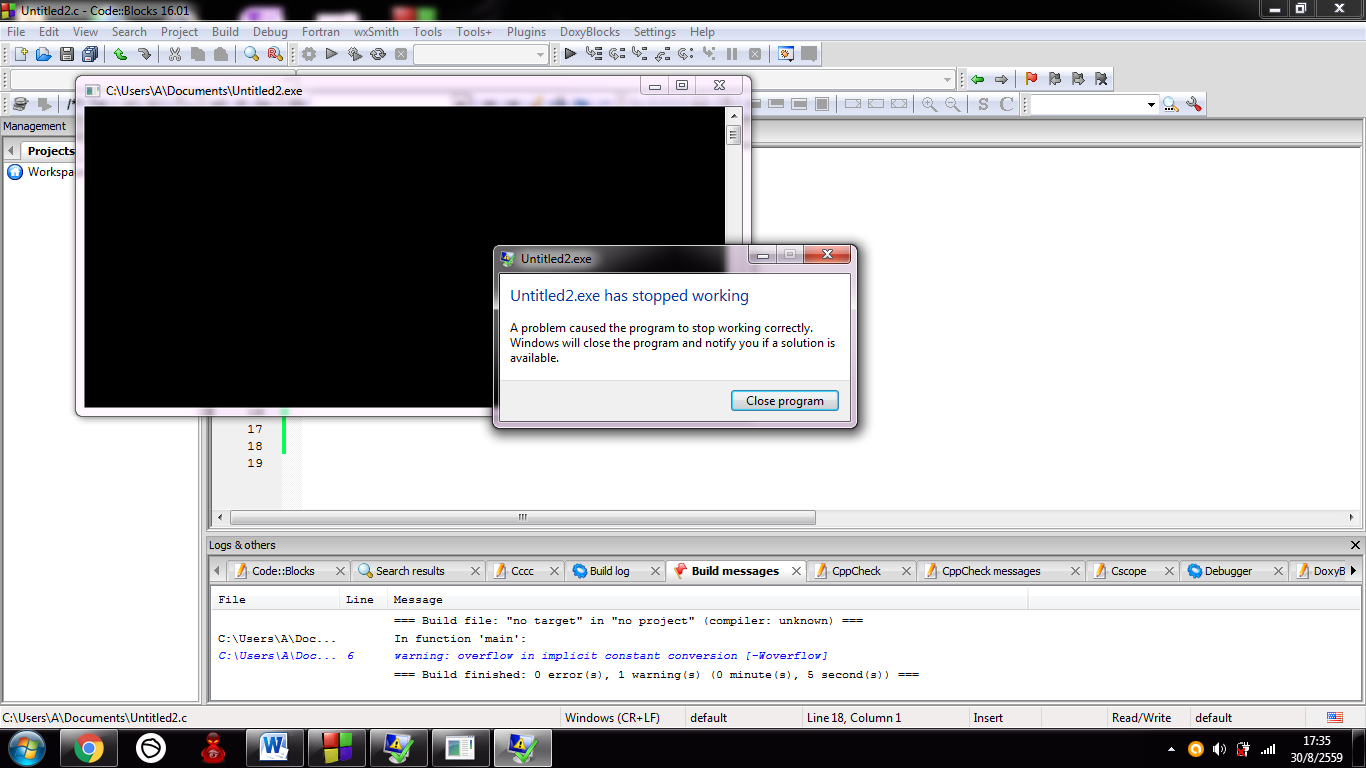1366x768 pixels.
Task: Click the Close program button
Action: [x=785, y=401]
